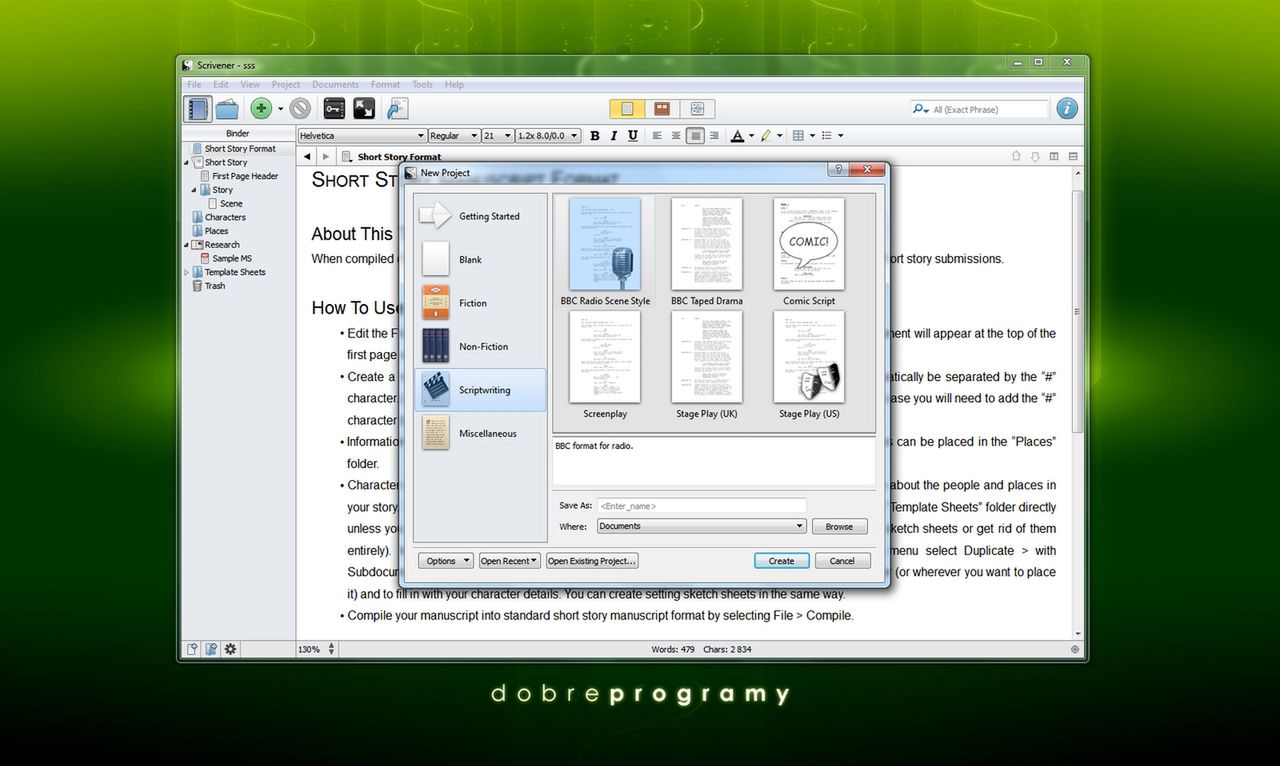Click the text color A swatch
This screenshot has height=766, width=1280.
[738, 135]
